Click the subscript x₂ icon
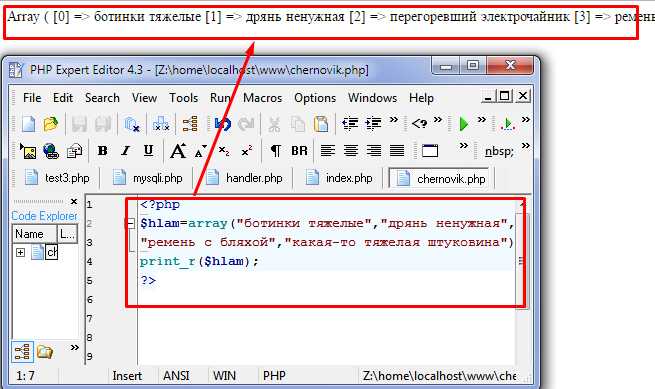 [224, 151]
